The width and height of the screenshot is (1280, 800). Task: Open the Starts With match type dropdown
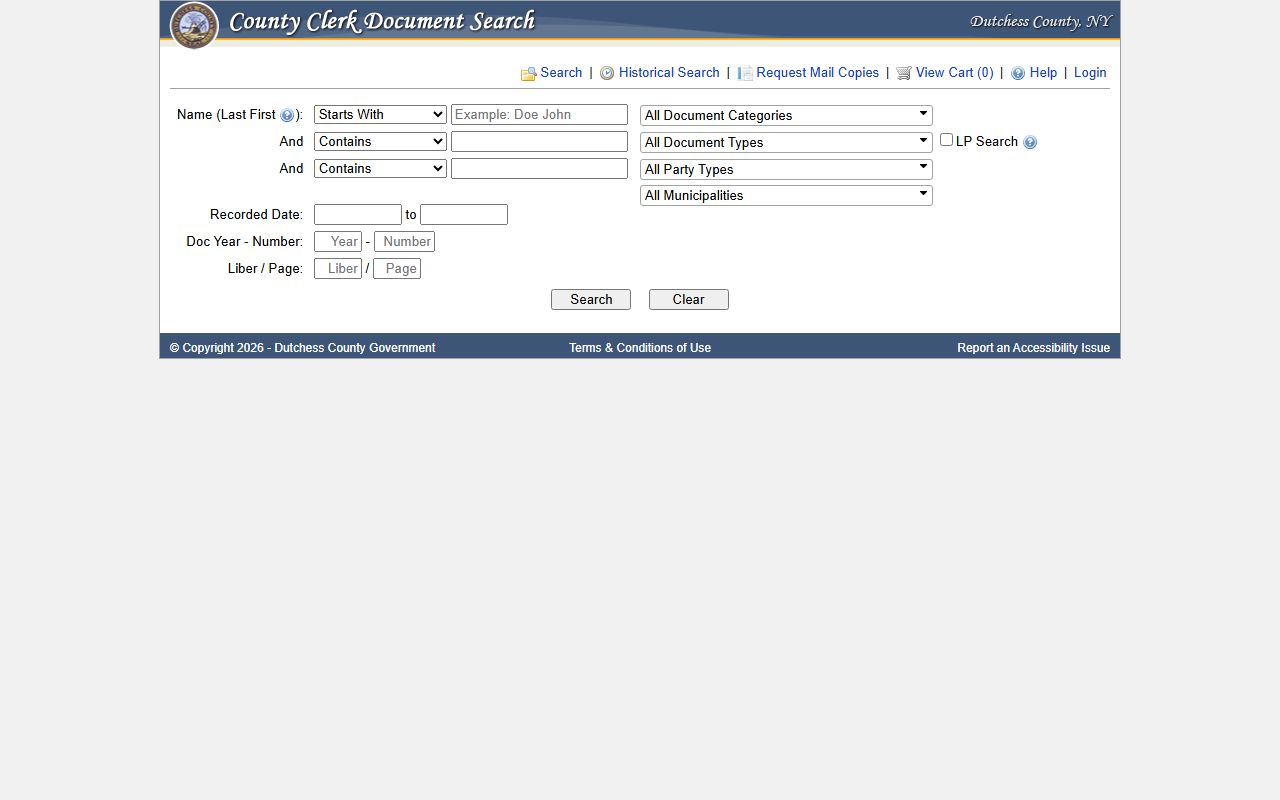tap(380, 114)
